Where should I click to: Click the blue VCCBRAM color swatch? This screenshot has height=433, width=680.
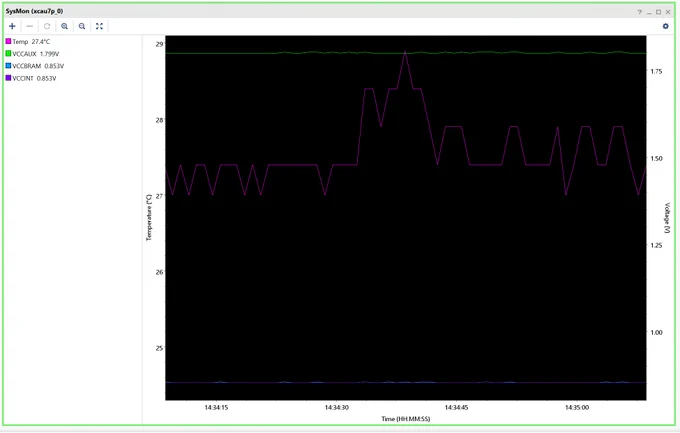coord(8,66)
